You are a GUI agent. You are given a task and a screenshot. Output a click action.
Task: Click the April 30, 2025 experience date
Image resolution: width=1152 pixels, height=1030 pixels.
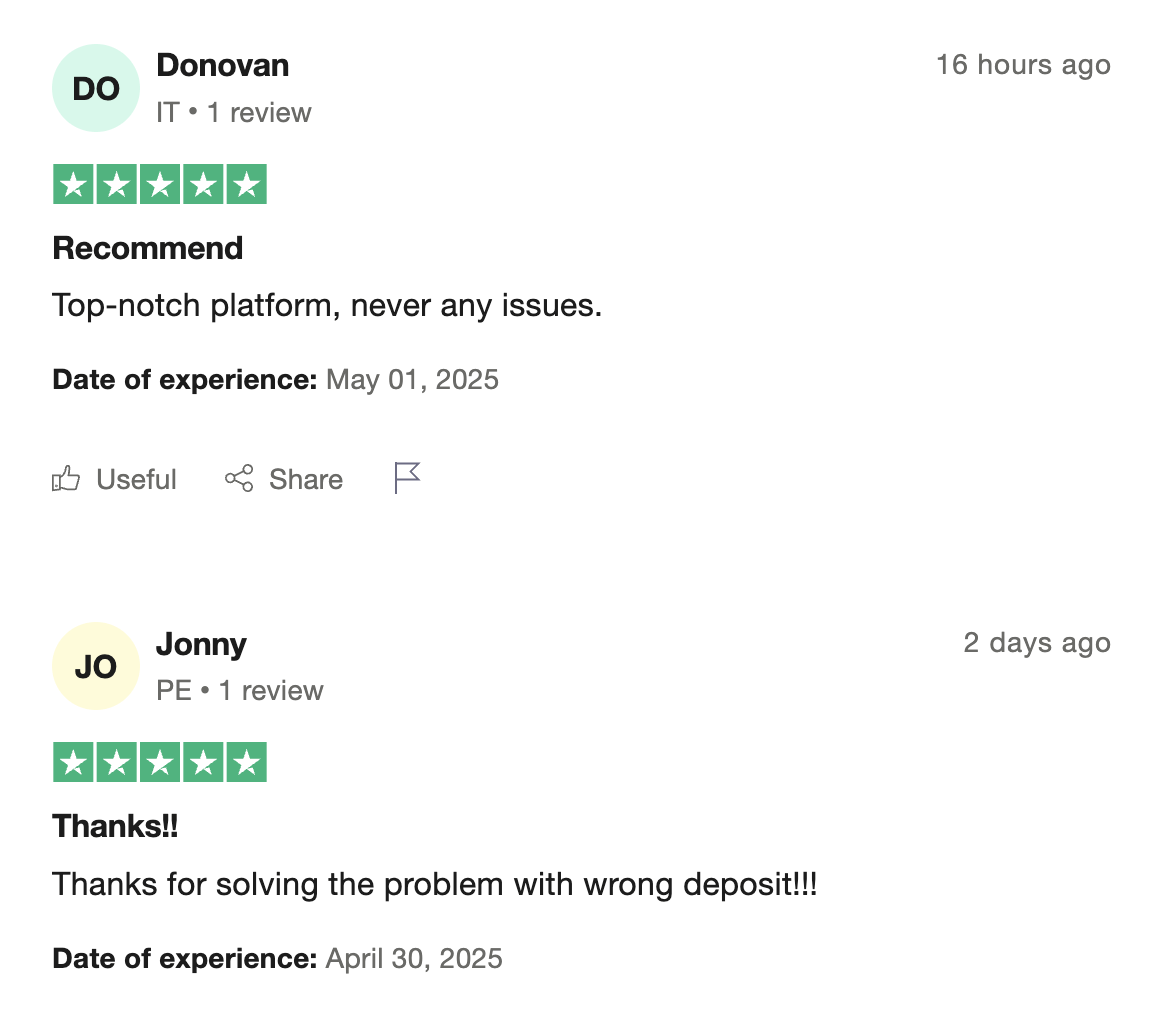click(x=414, y=959)
